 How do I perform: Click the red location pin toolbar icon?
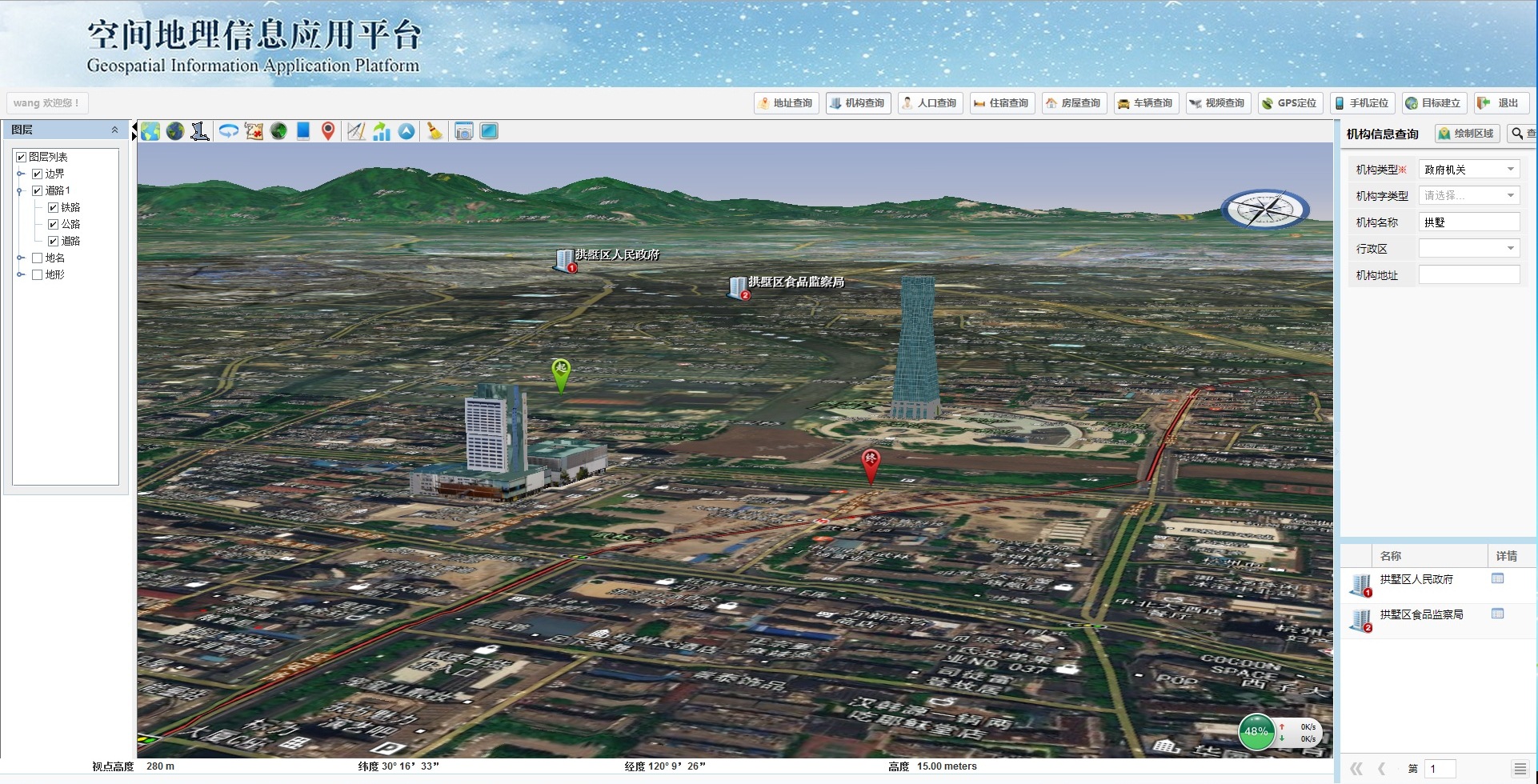pos(328,131)
